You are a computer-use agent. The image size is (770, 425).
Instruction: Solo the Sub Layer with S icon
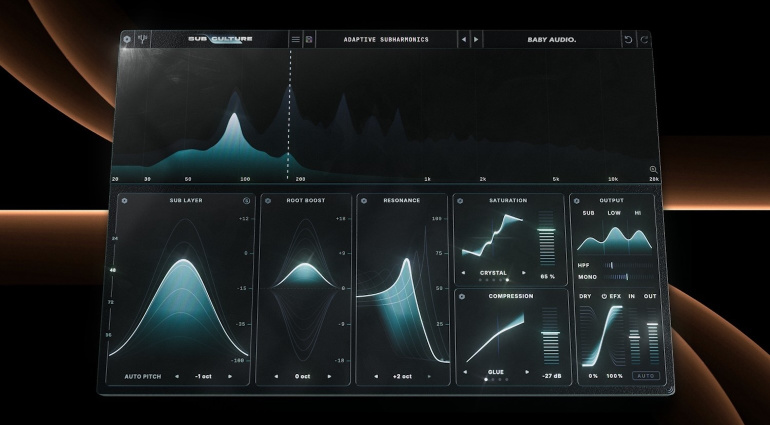tap(246, 200)
